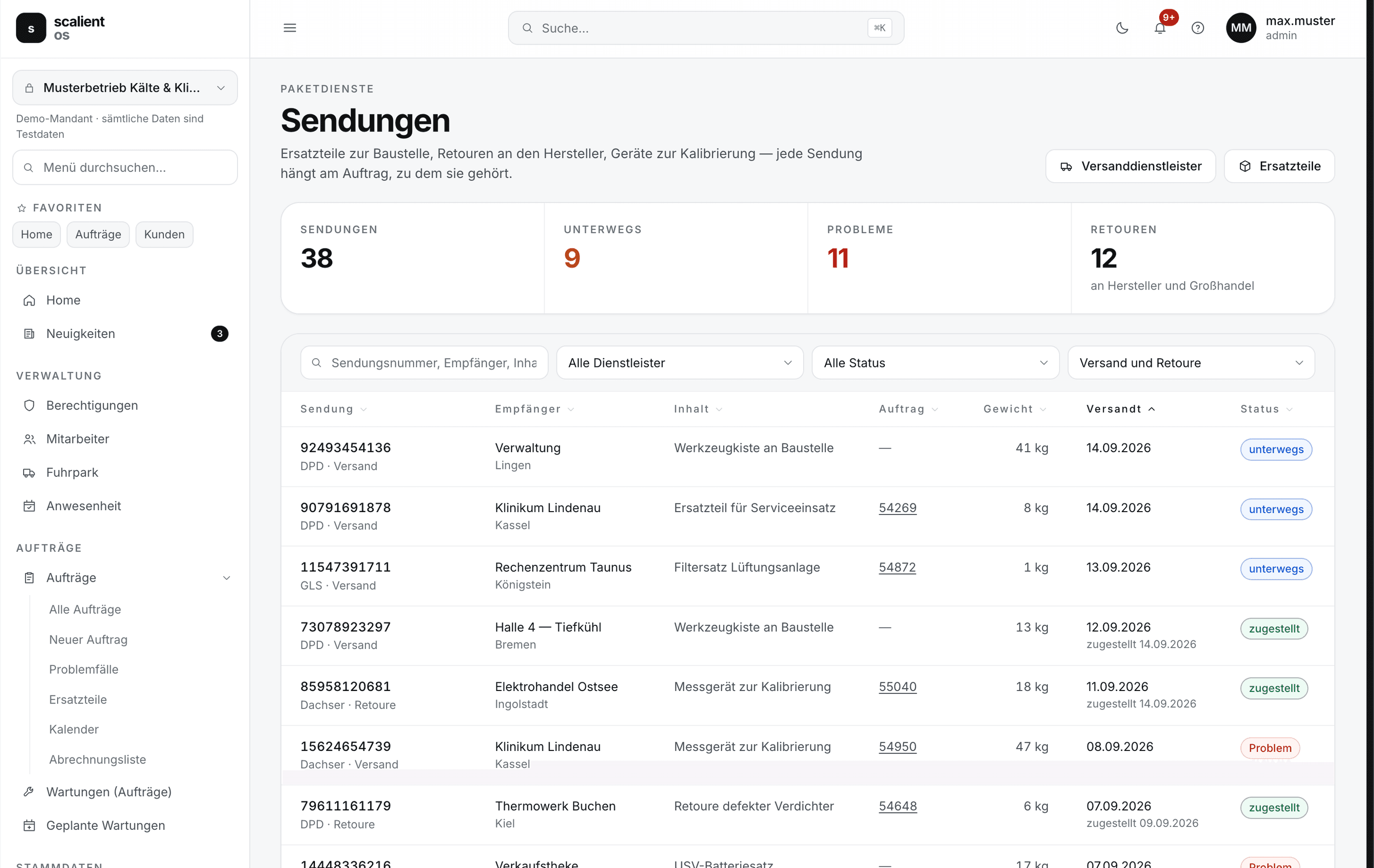Click the Favoriten star icon

22,208
